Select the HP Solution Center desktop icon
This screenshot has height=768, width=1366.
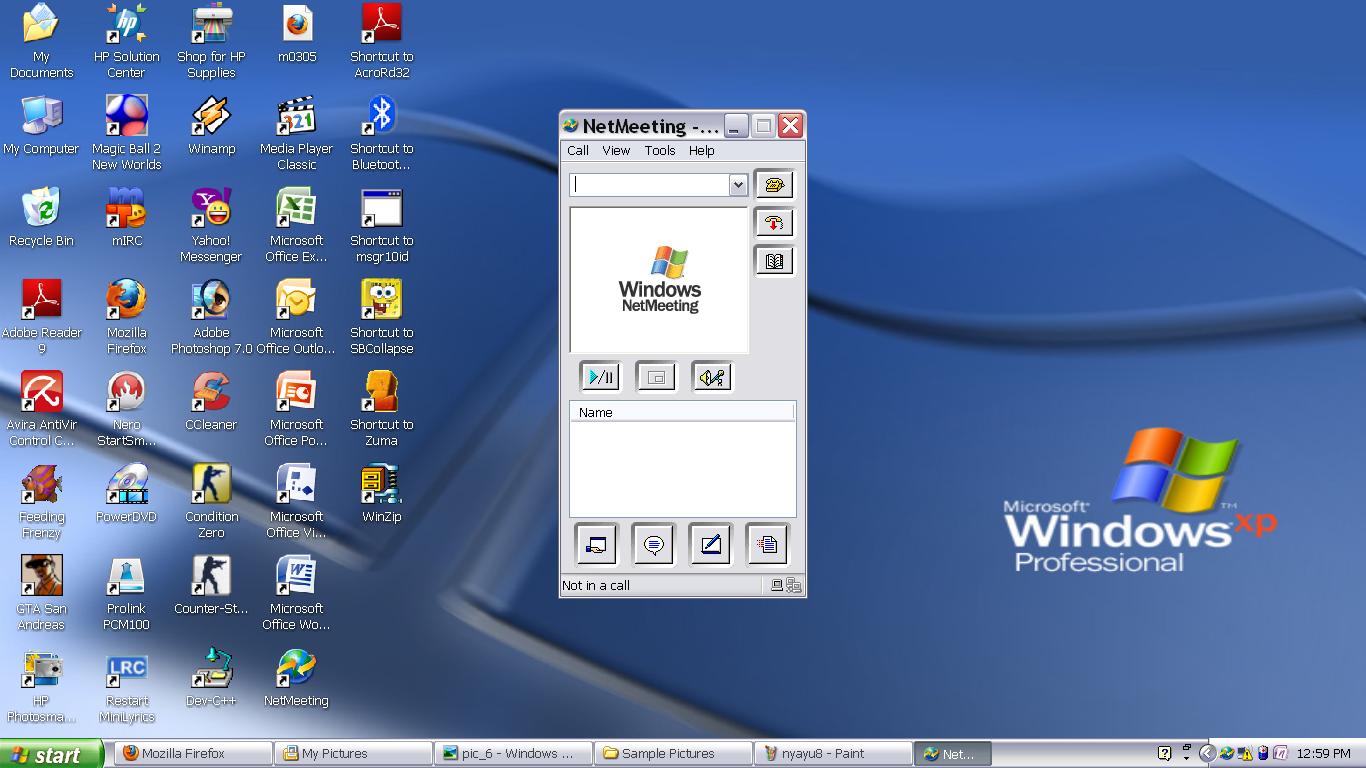[x=127, y=42]
